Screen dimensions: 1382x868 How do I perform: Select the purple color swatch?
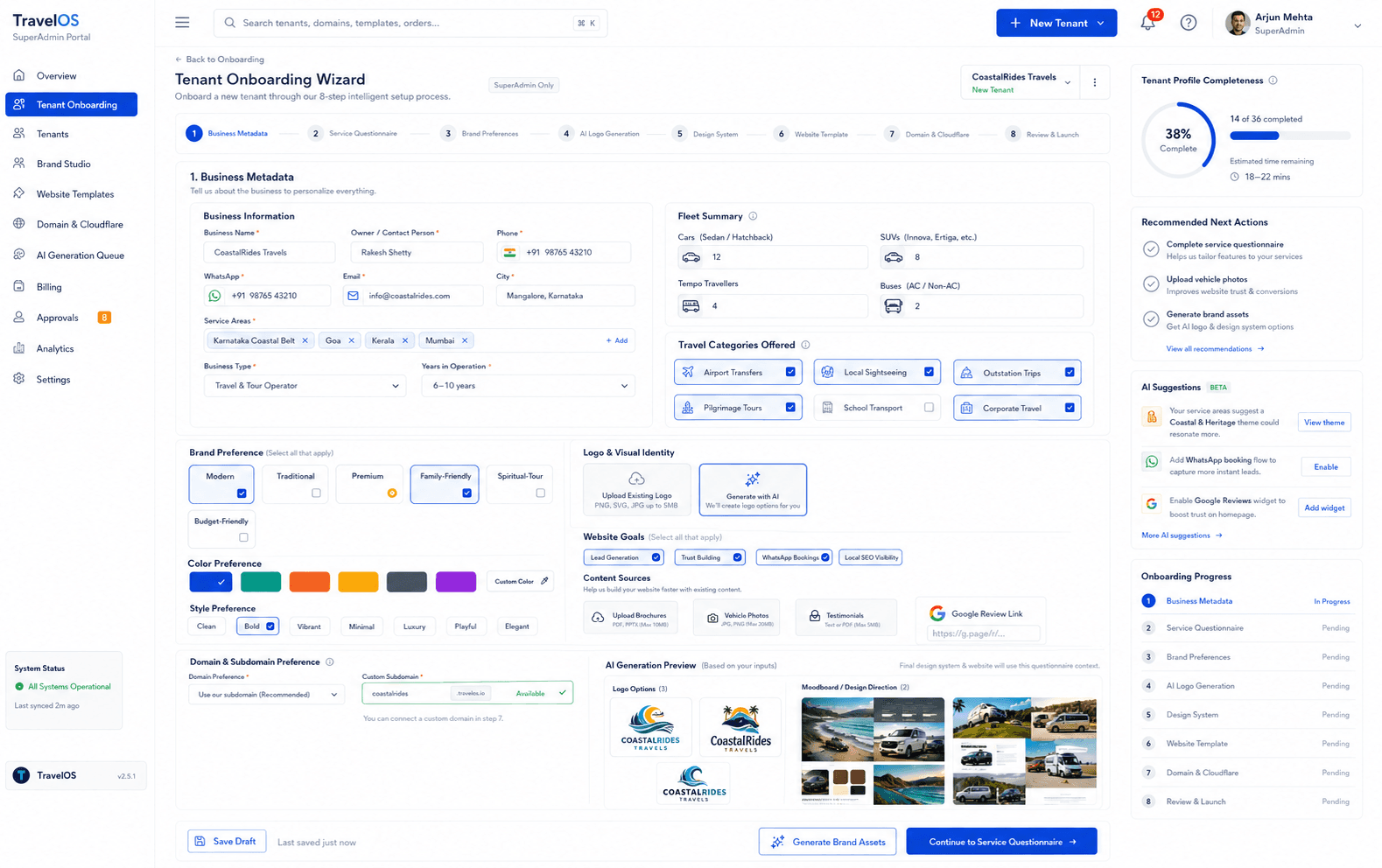456,582
